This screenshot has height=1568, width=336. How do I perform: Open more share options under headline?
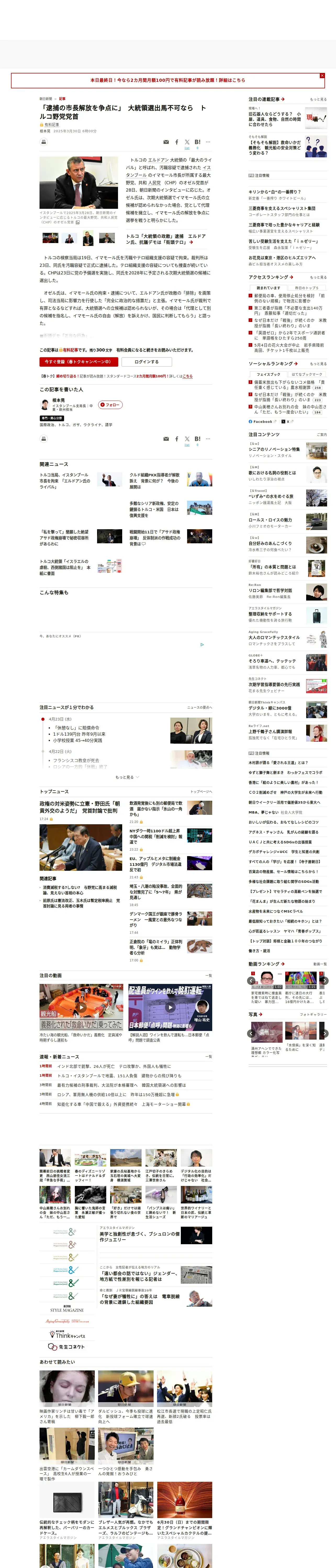[x=208, y=142]
